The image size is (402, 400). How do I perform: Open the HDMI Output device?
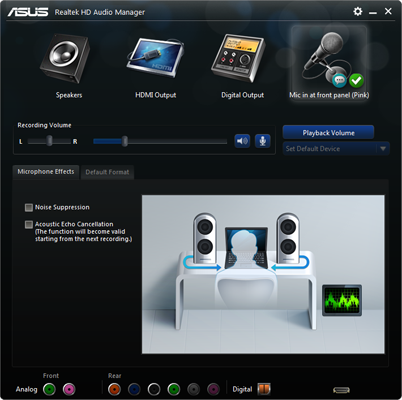(155, 58)
